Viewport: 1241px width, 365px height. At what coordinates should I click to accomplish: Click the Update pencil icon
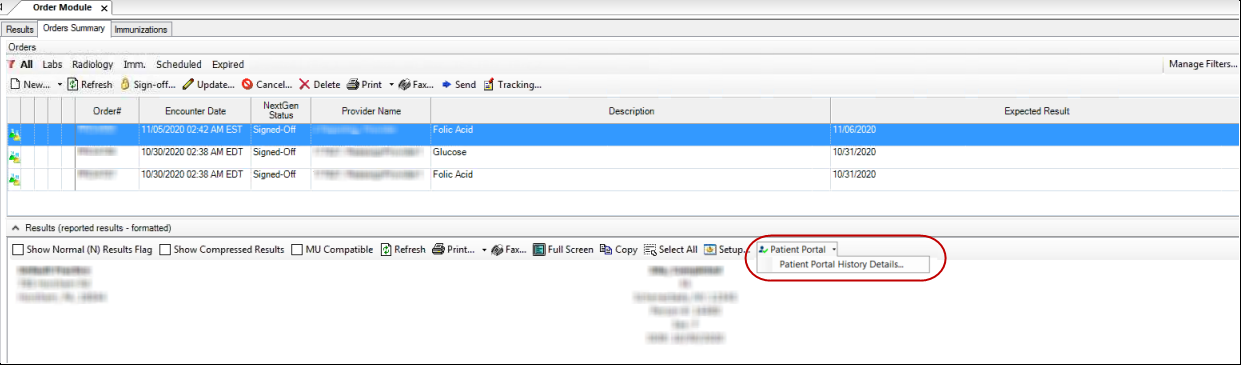(x=188, y=85)
